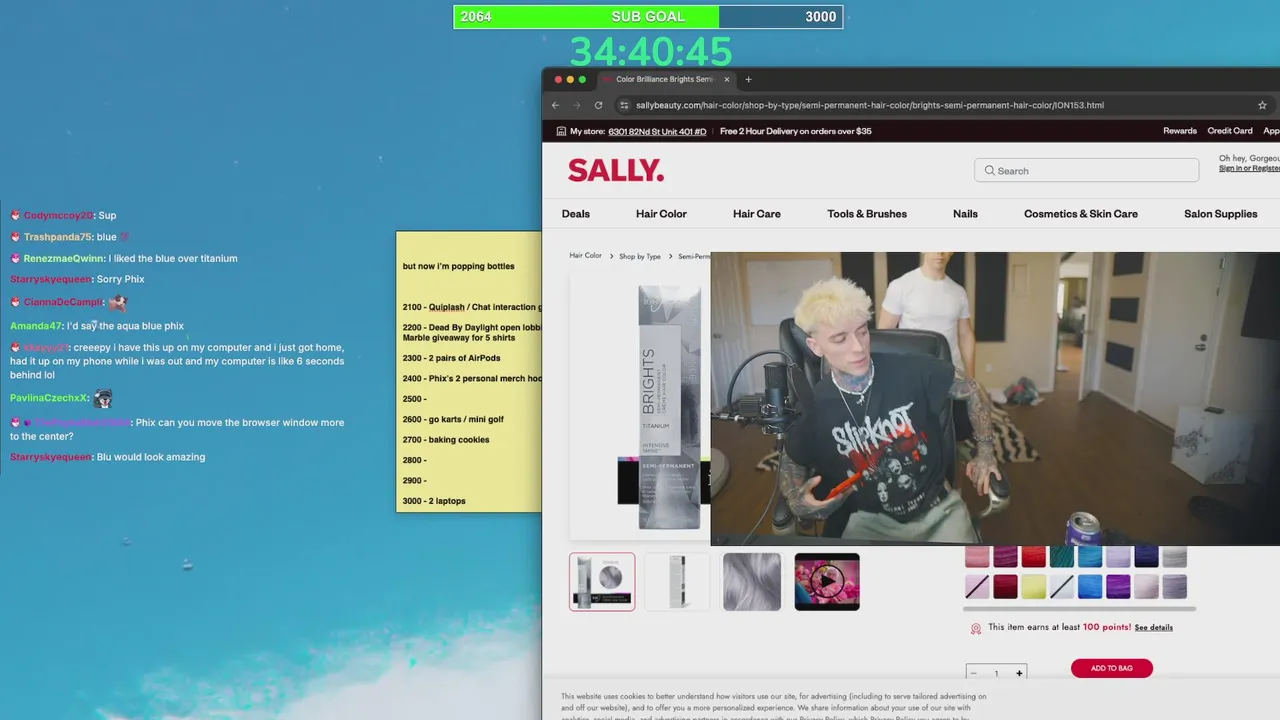
Task: Choose the yellow color swatch
Action: (x=1033, y=586)
